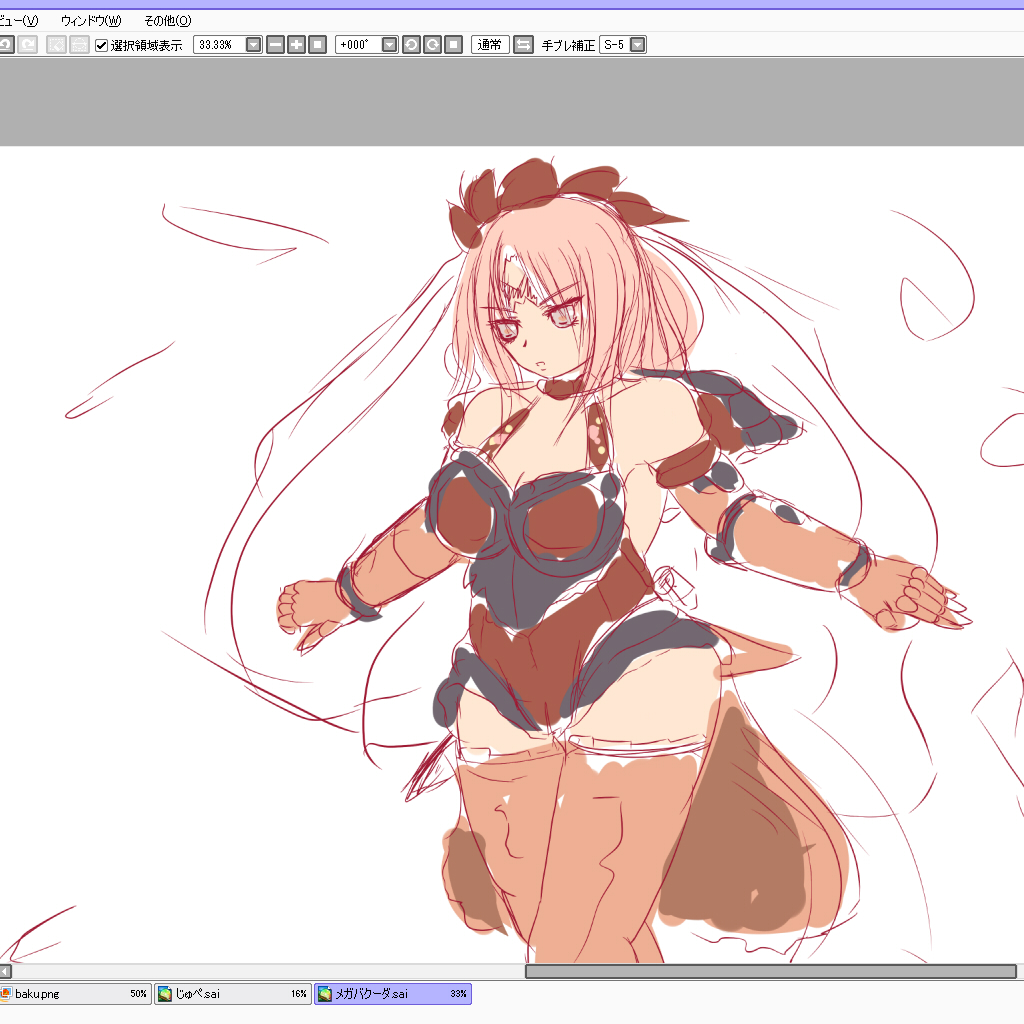Viewport: 1024px width, 1024px height.
Task: Flip the canvas view horizontally
Action: [x=523, y=45]
